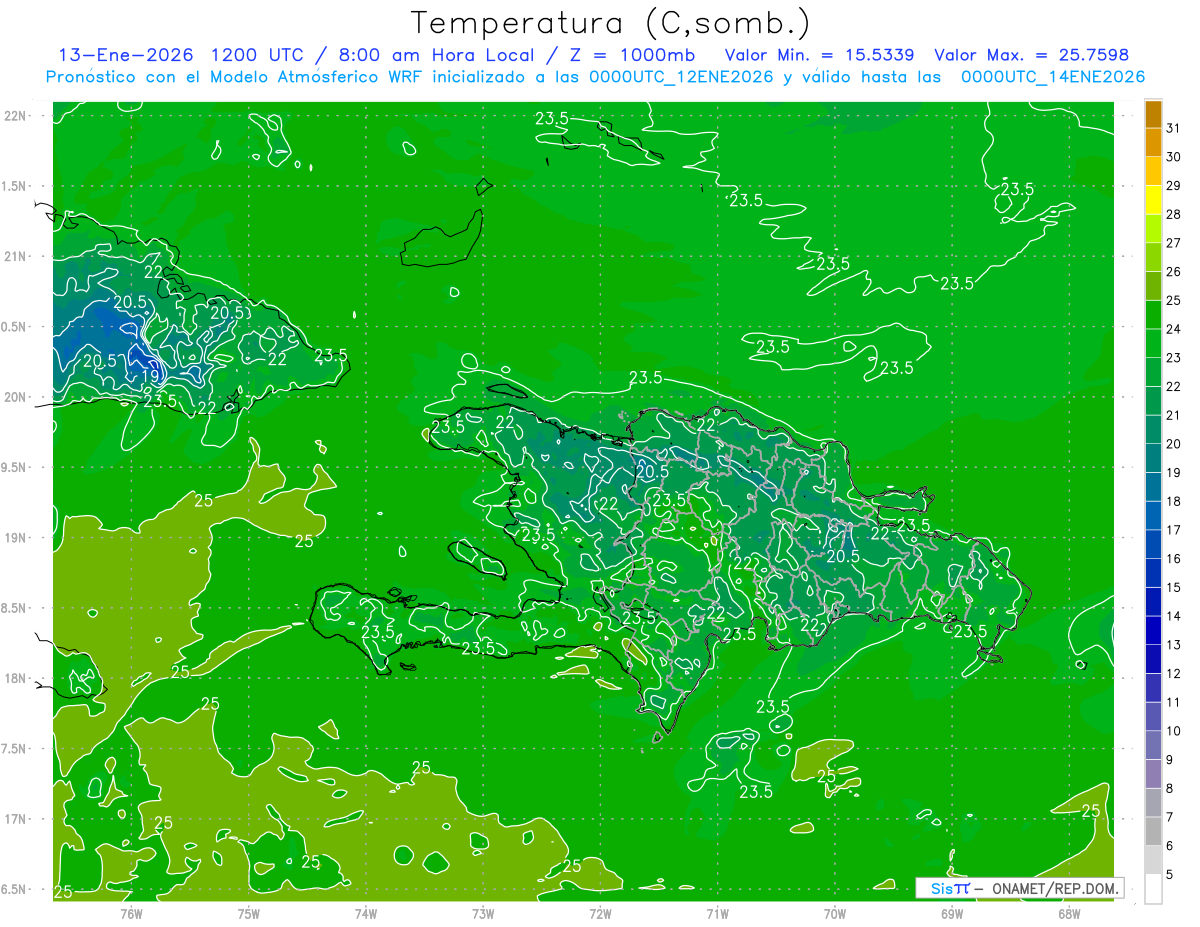Click the "15" colorbar scale label

point(1173,587)
